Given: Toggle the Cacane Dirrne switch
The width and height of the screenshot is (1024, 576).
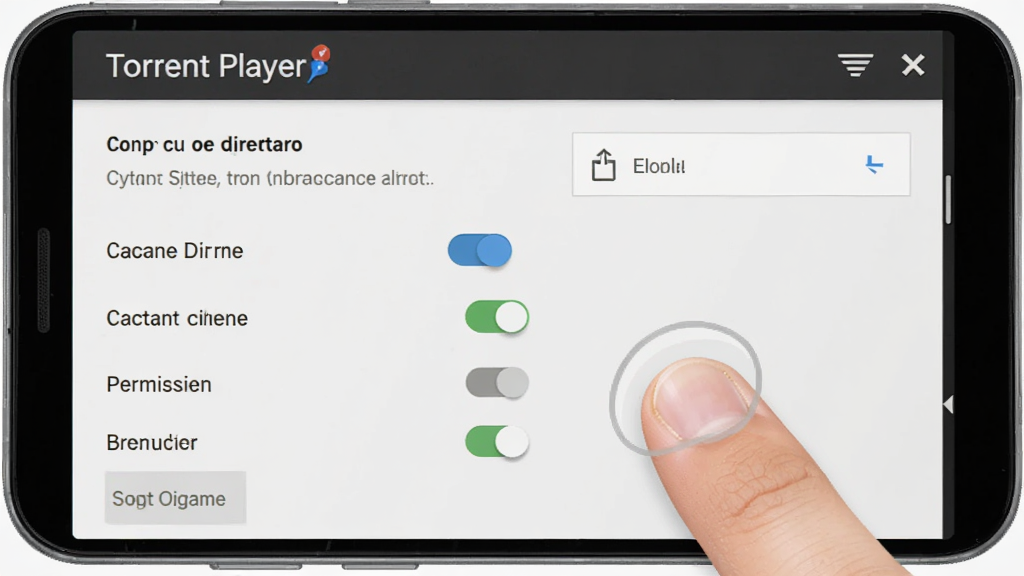Looking at the screenshot, I should point(480,250).
